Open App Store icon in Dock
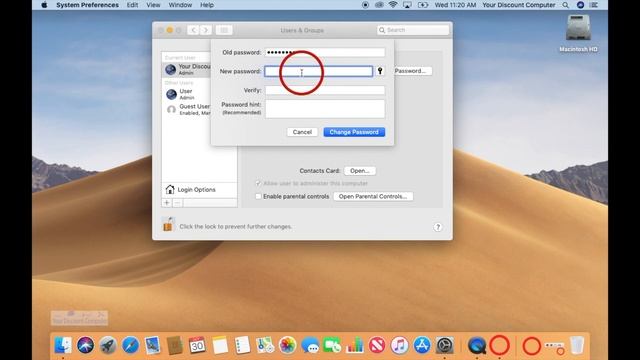Screen dimensions: 640x360 [x=422, y=345]
